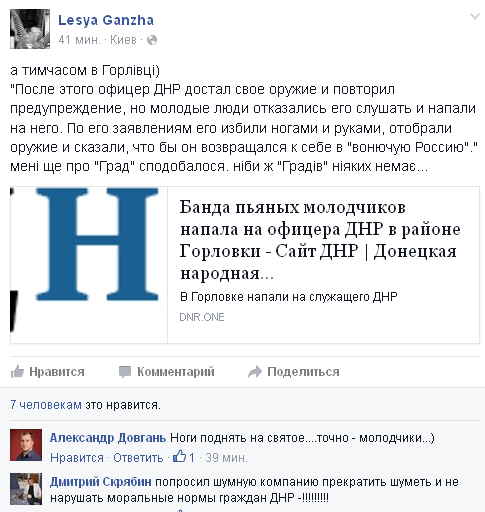Open Lesya Ganzha's profile picture

pyautogui.click(x=30, y=29)
